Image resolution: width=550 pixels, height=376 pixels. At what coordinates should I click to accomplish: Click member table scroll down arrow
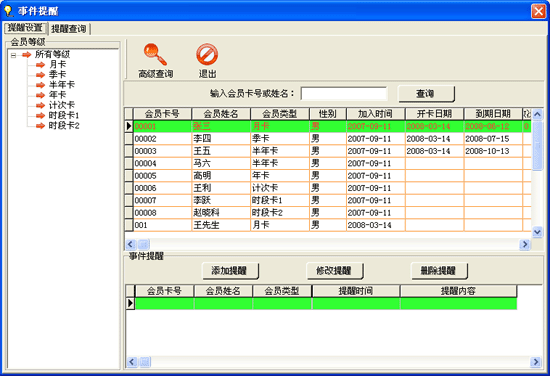point(537,231)
